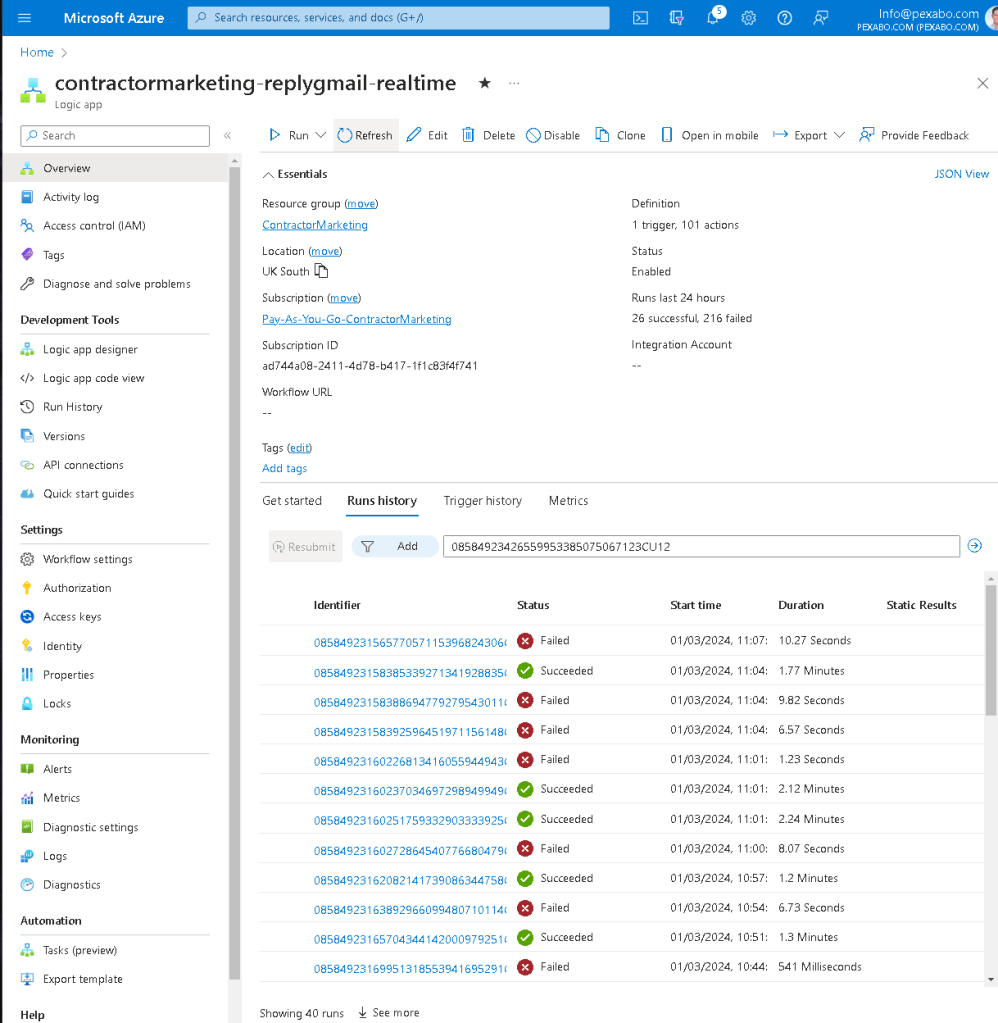Open Access keys
Image resolution: width=998 pixels, height=1023 pixels.
click(x=72, y=617)
